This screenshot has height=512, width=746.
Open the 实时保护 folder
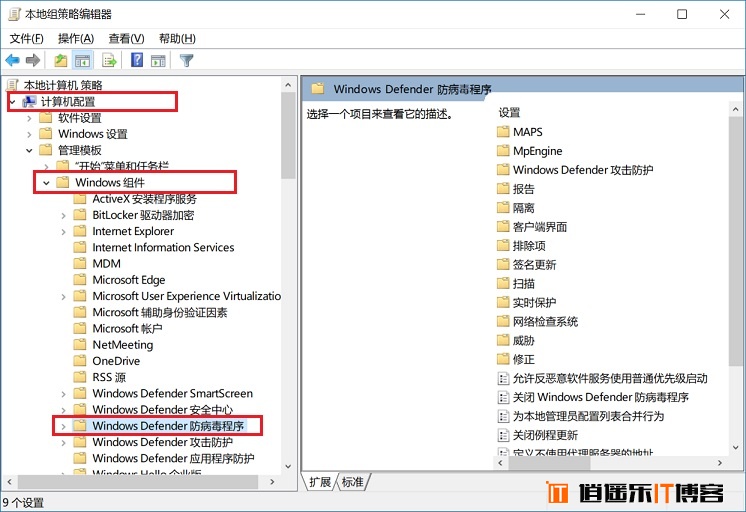point(527,303)
